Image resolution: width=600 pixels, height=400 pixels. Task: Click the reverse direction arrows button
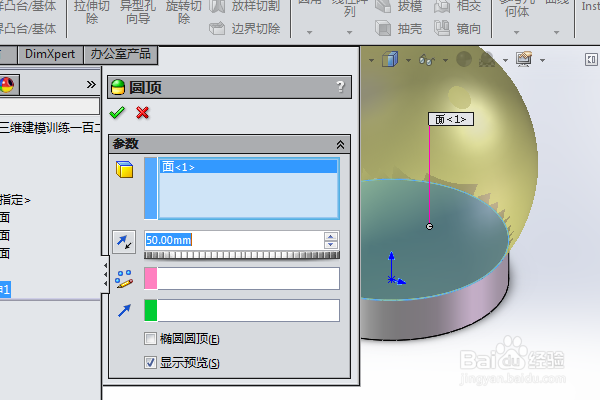pos(124,242)
